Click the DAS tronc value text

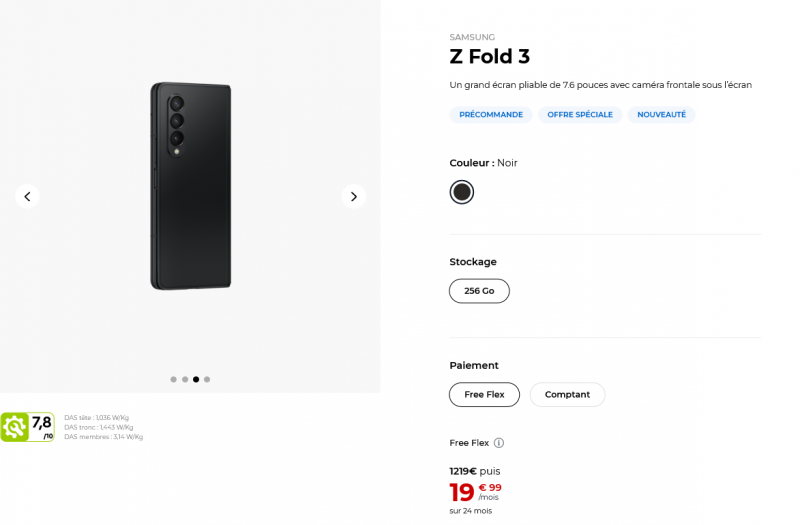[x=98, y=427]
